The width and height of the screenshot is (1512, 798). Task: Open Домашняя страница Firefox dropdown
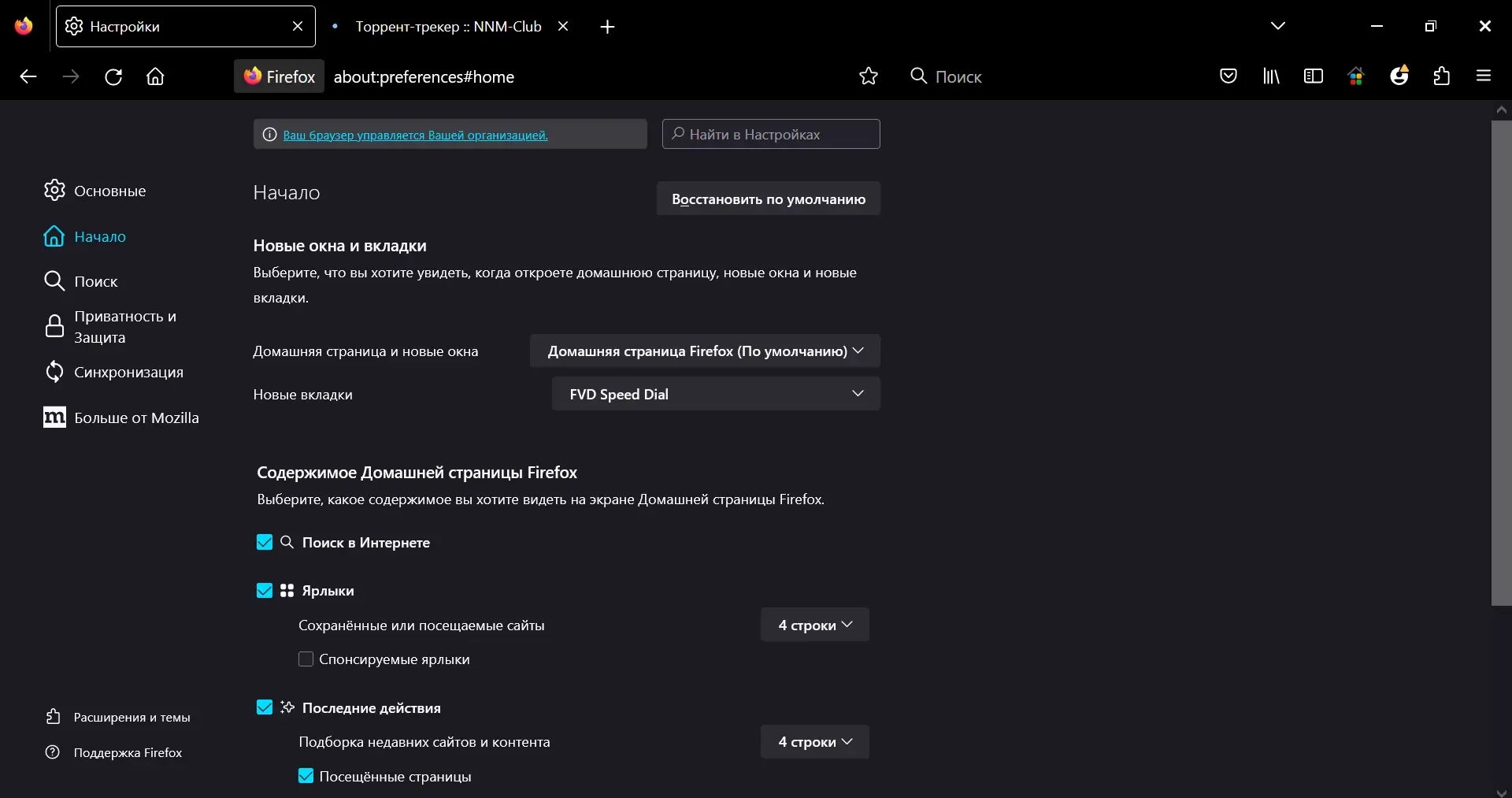coord(705,351)
